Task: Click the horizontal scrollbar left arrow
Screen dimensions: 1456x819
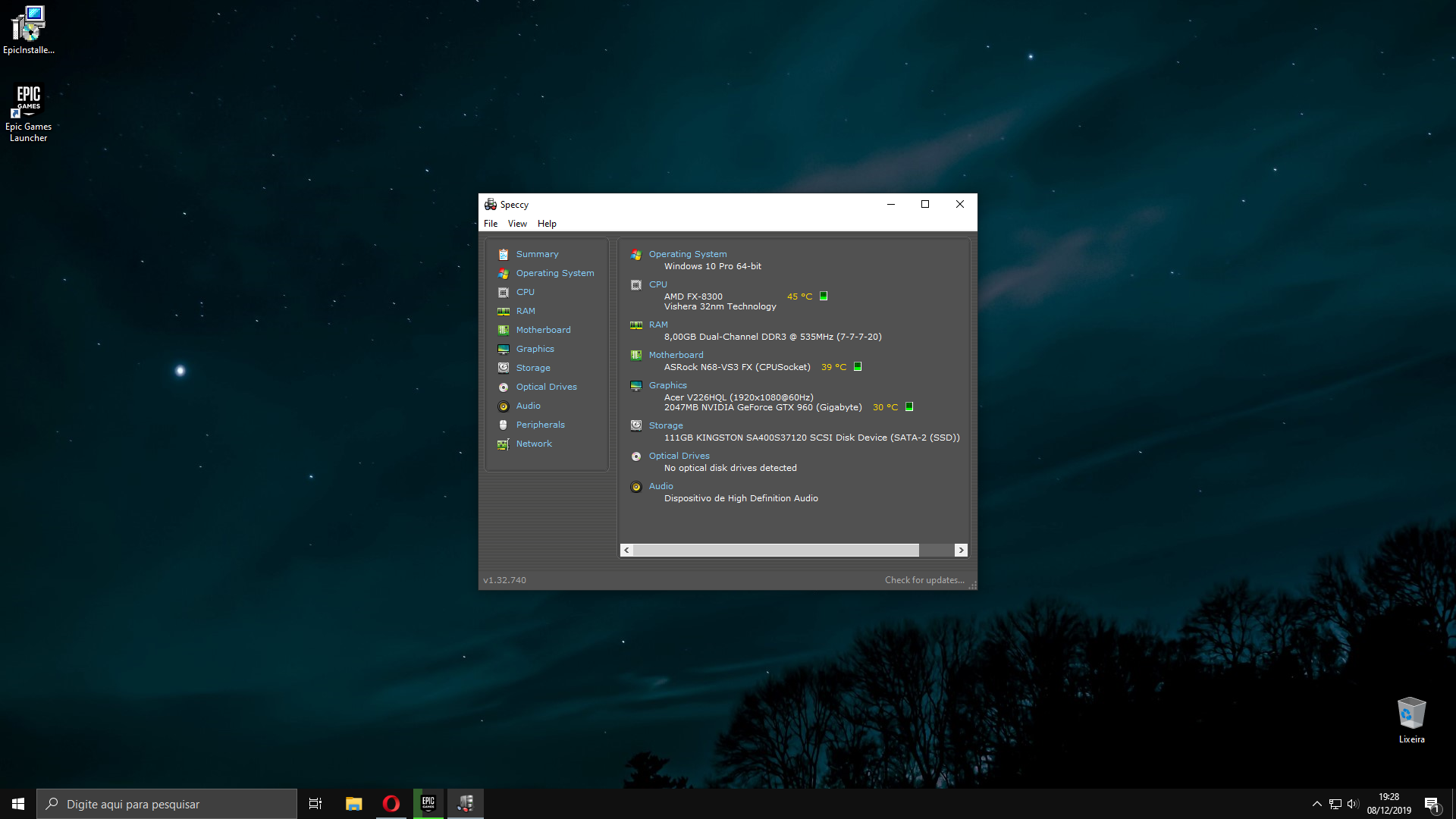Action: point(626,551)
